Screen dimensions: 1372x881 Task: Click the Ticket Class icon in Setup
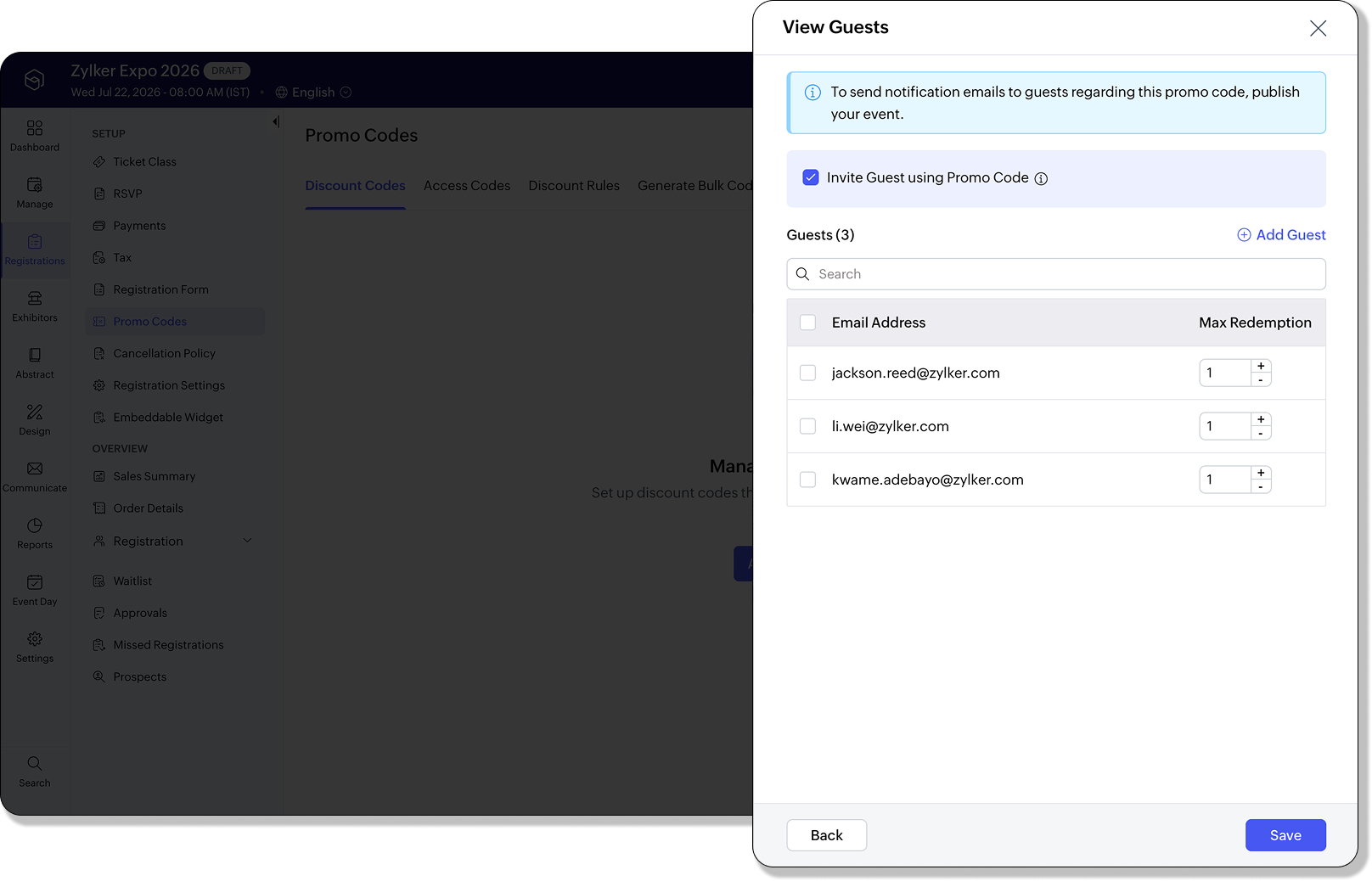(x=99, y=162)
